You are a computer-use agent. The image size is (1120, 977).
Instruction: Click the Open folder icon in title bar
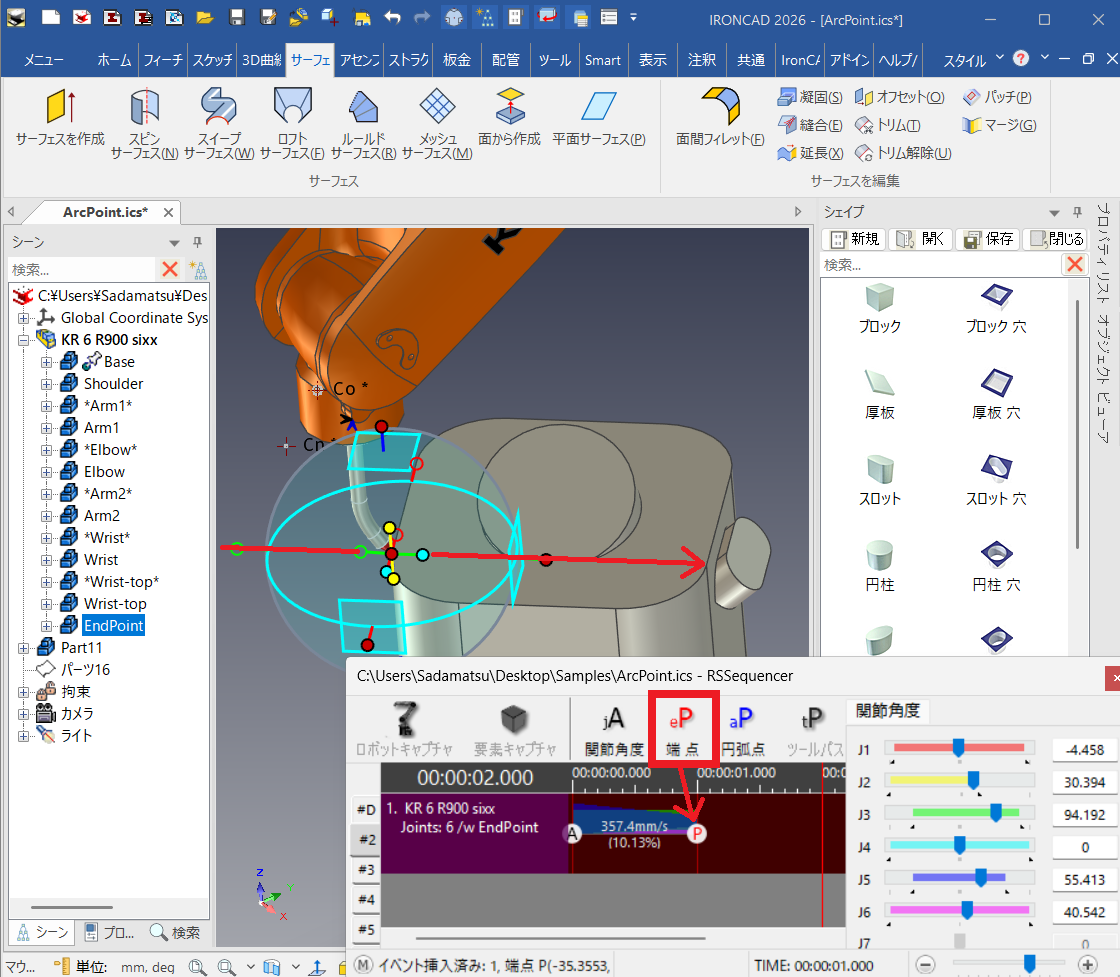pyautogui.click(x=205, y=17)
